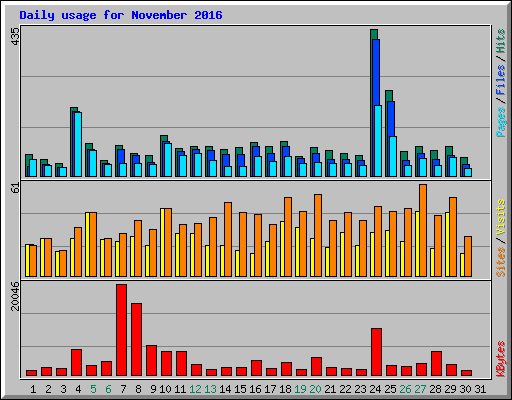Click the Pages legend label
Image resolution: width=512 pixels, height=400 pixels.
(501, 122)
